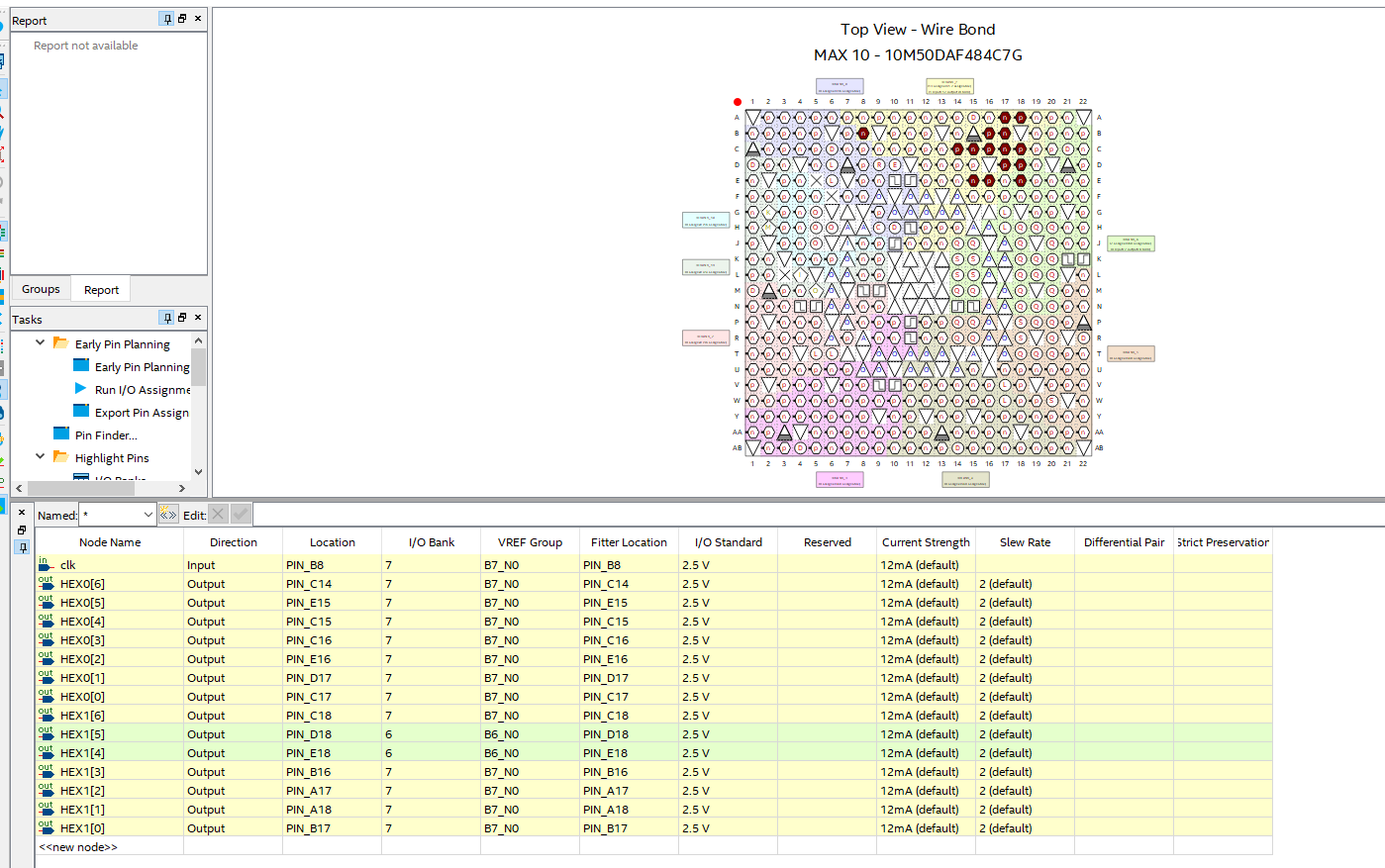This screenshot has height=868, width=1385.
Task: Open Pin Finder... task
Action: click(106, 435)
